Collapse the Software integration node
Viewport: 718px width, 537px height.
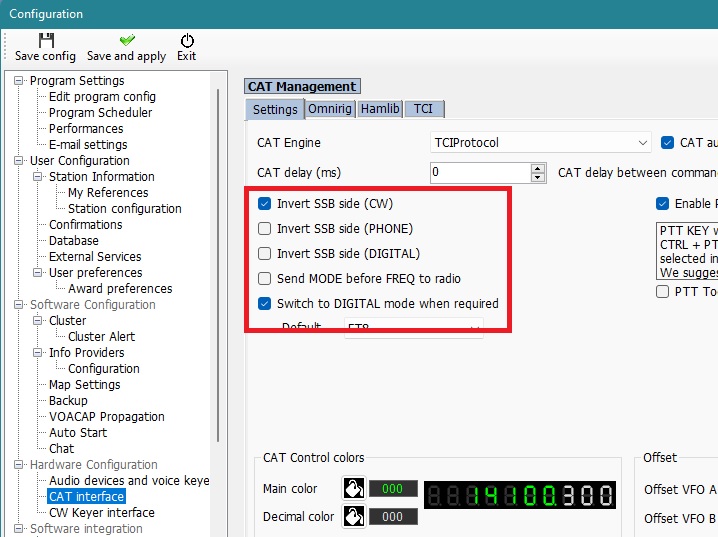(18, 528)
